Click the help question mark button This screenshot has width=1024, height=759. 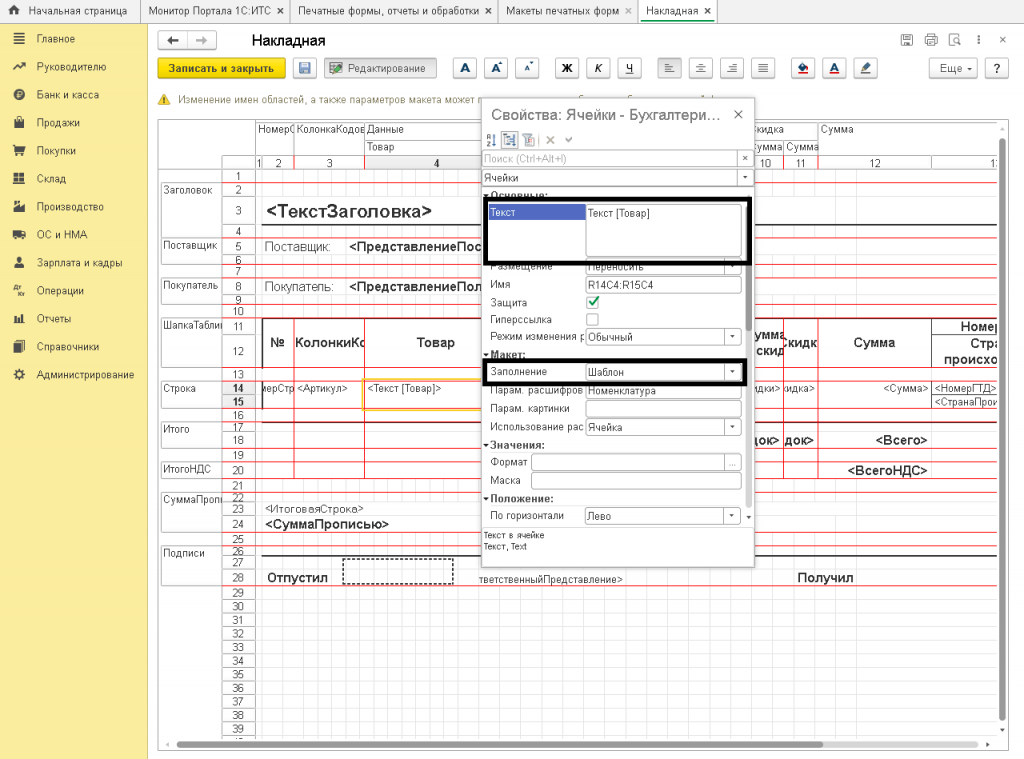point(995,68)
